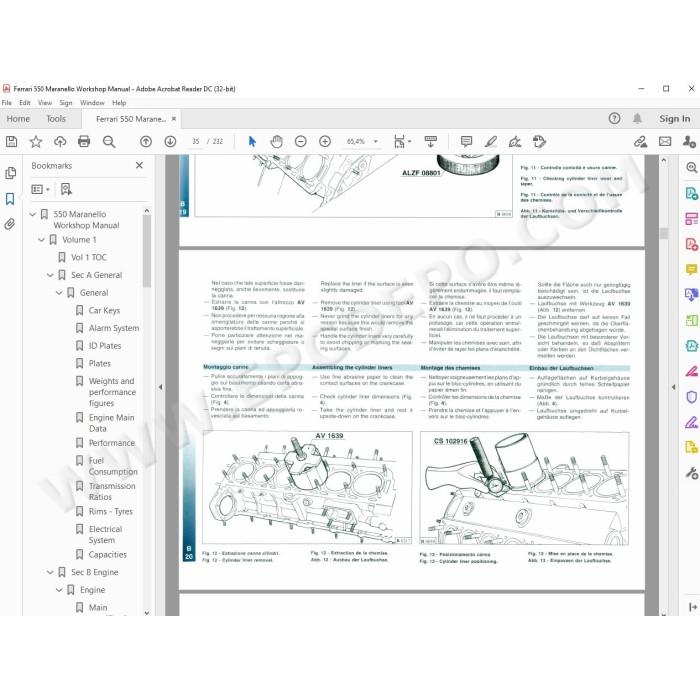The image size is (700, 700).
Task: Open the Comment tool in right pane
Action: [x=691, y=269]
